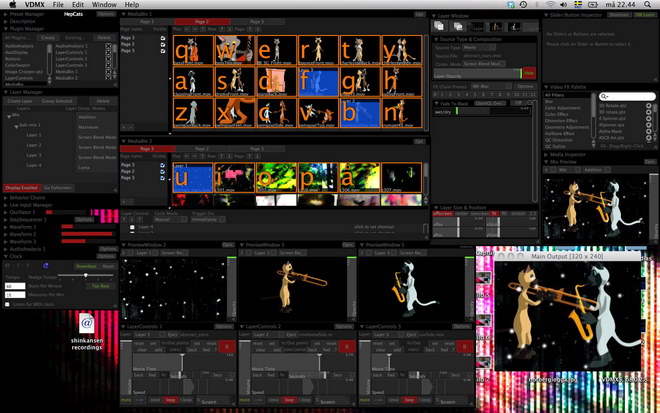This screenshot has width=660, height=413.
Task: Trigger the clip labeled å in MediaBin 2
Action: 360,177
